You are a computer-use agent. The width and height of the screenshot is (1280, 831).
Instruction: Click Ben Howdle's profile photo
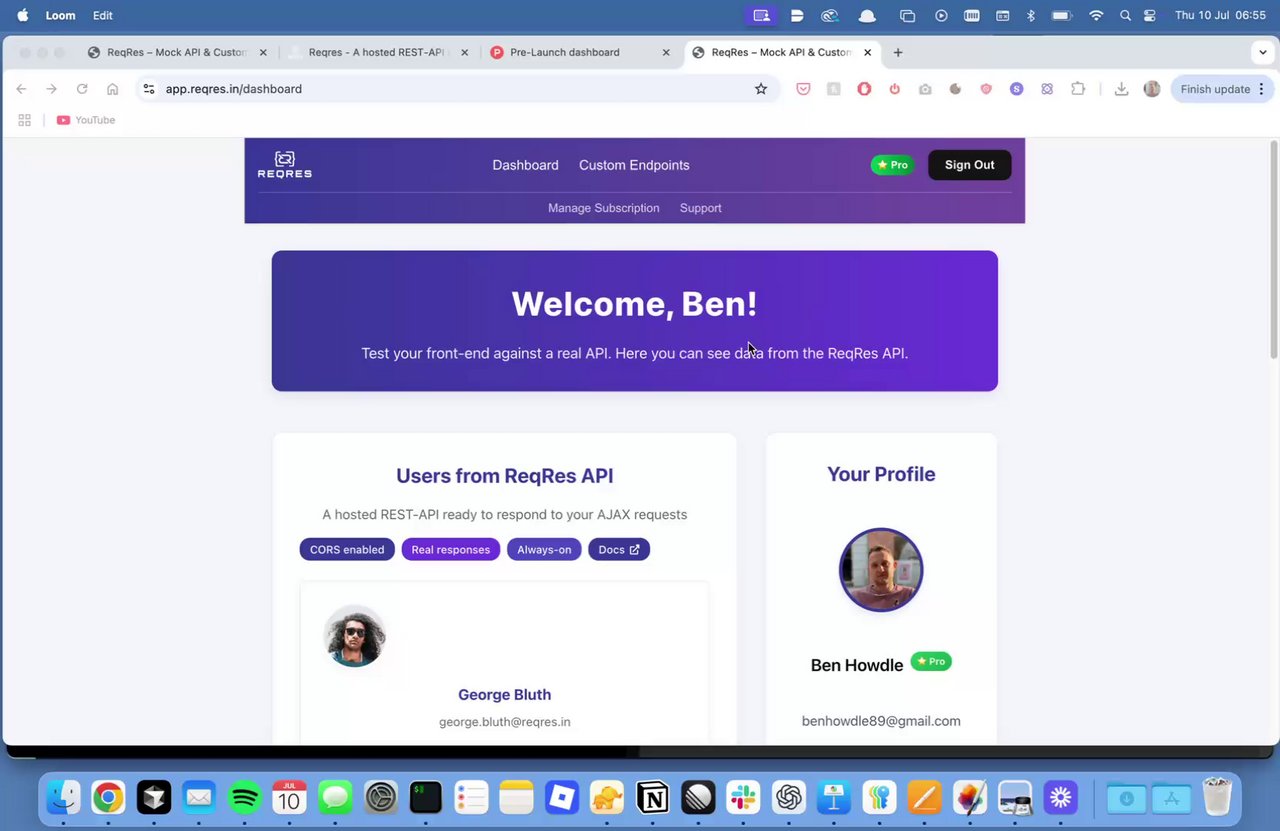[x=881, y=570]
